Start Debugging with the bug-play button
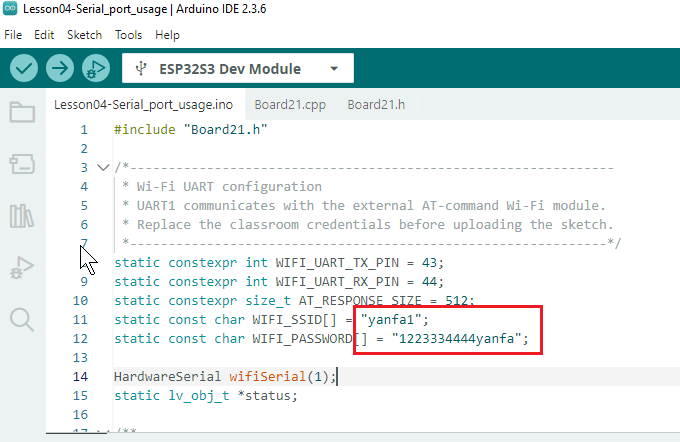 [96, 68]
